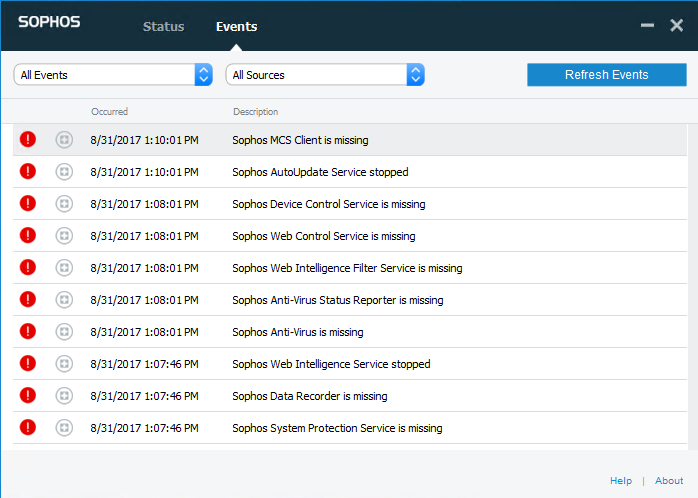Click timestamp of the AutoUpdate Service event
Screen dimensions: 698x498
point(144,172)
